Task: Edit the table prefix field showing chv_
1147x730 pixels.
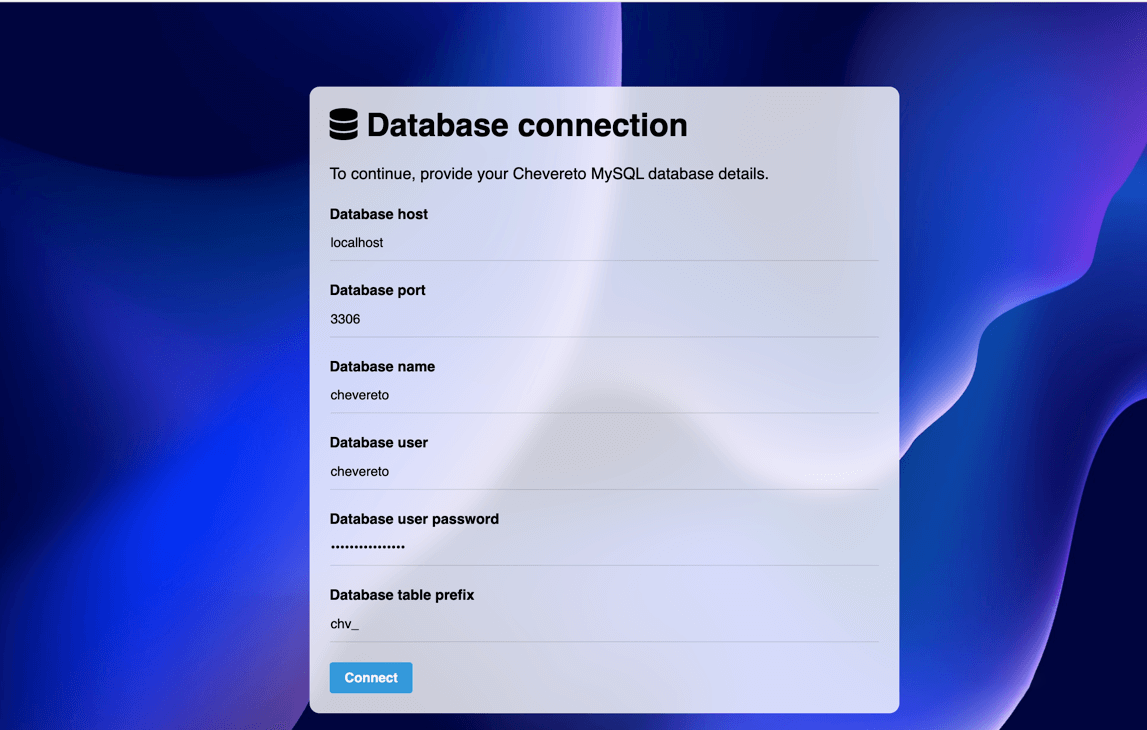Action: coord(604,624)
